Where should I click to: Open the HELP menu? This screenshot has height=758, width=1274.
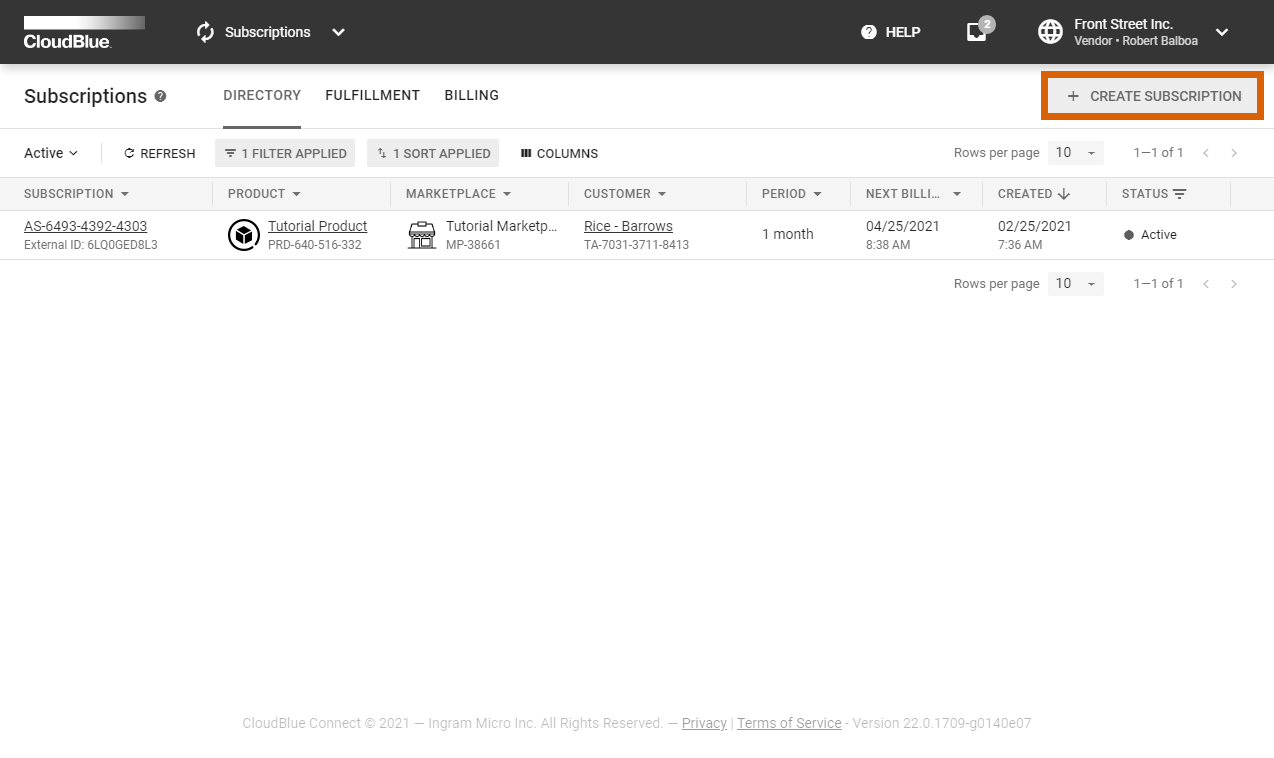(890, 32)
